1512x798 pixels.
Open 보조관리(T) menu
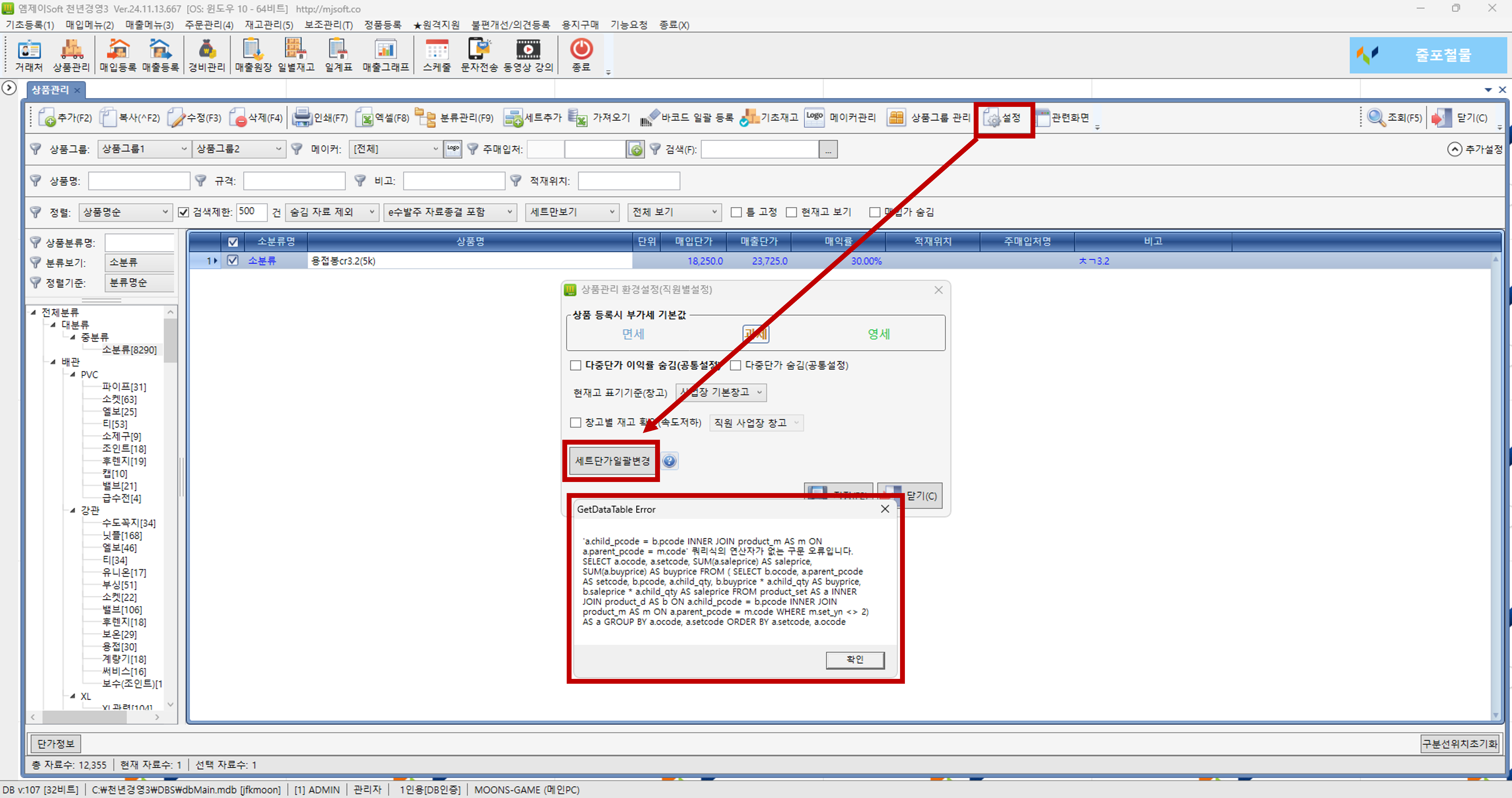pyautogui.click(x=329, y=25)
